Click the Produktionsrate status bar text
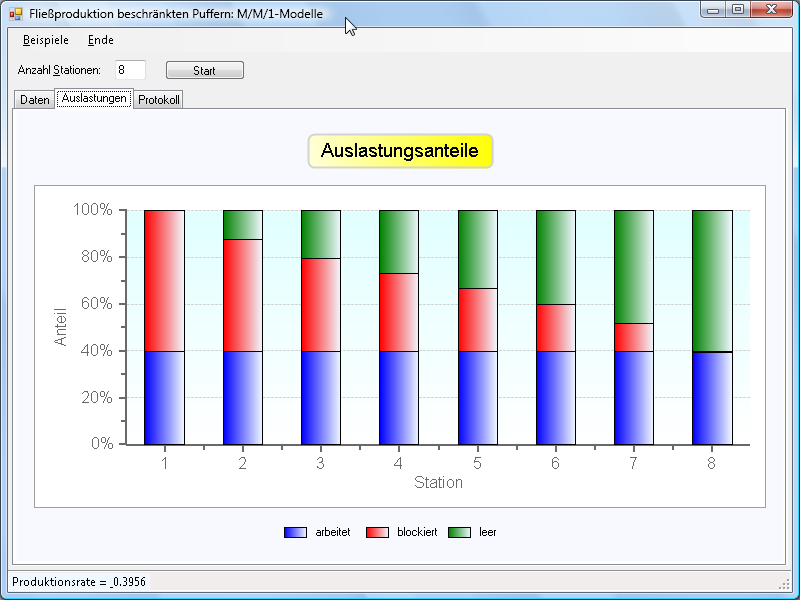Viewport: 800px width, 600px height. point(79,581)
